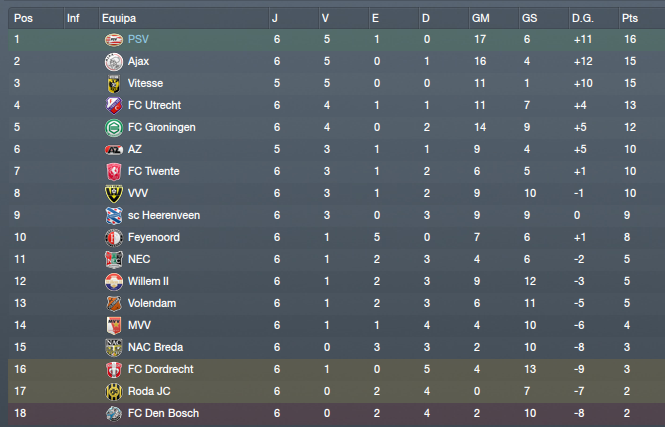The height and width of the screenshot is (427, 665).
Task: Click the NAC Breda team name
Action: (155, 348)
